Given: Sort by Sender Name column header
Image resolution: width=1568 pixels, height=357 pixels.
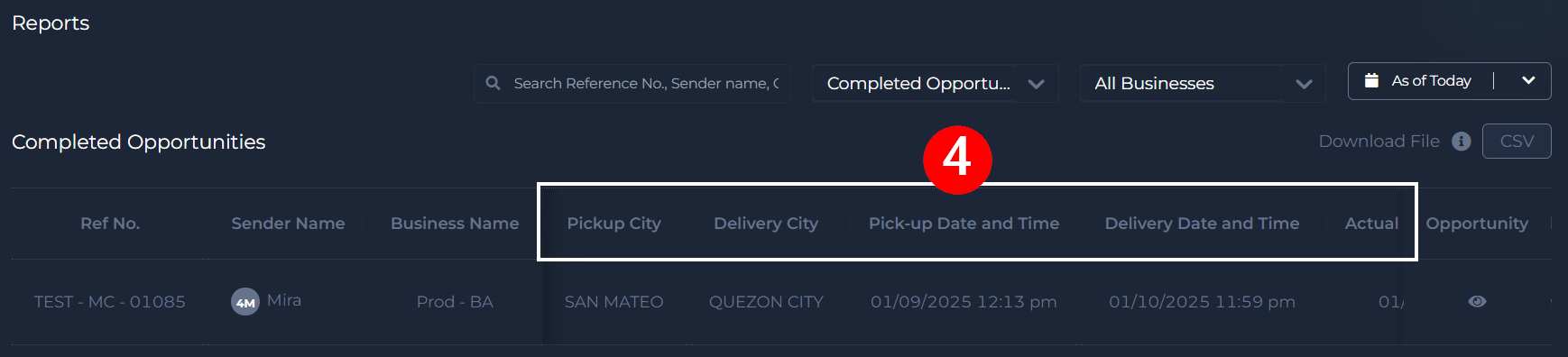Looking at the screenshot, I should point(288,224).
